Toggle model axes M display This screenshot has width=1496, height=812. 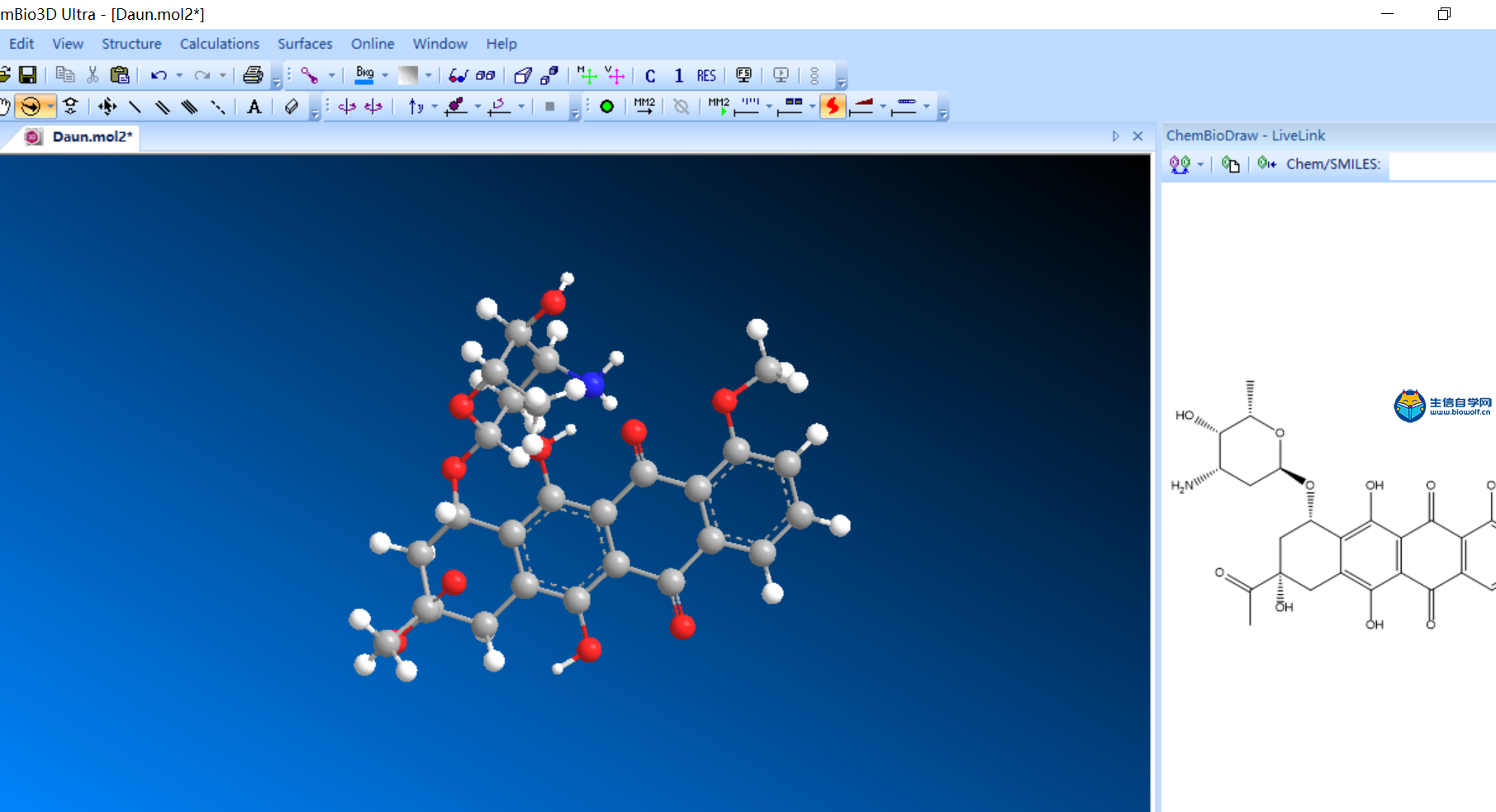pos(587,75)
